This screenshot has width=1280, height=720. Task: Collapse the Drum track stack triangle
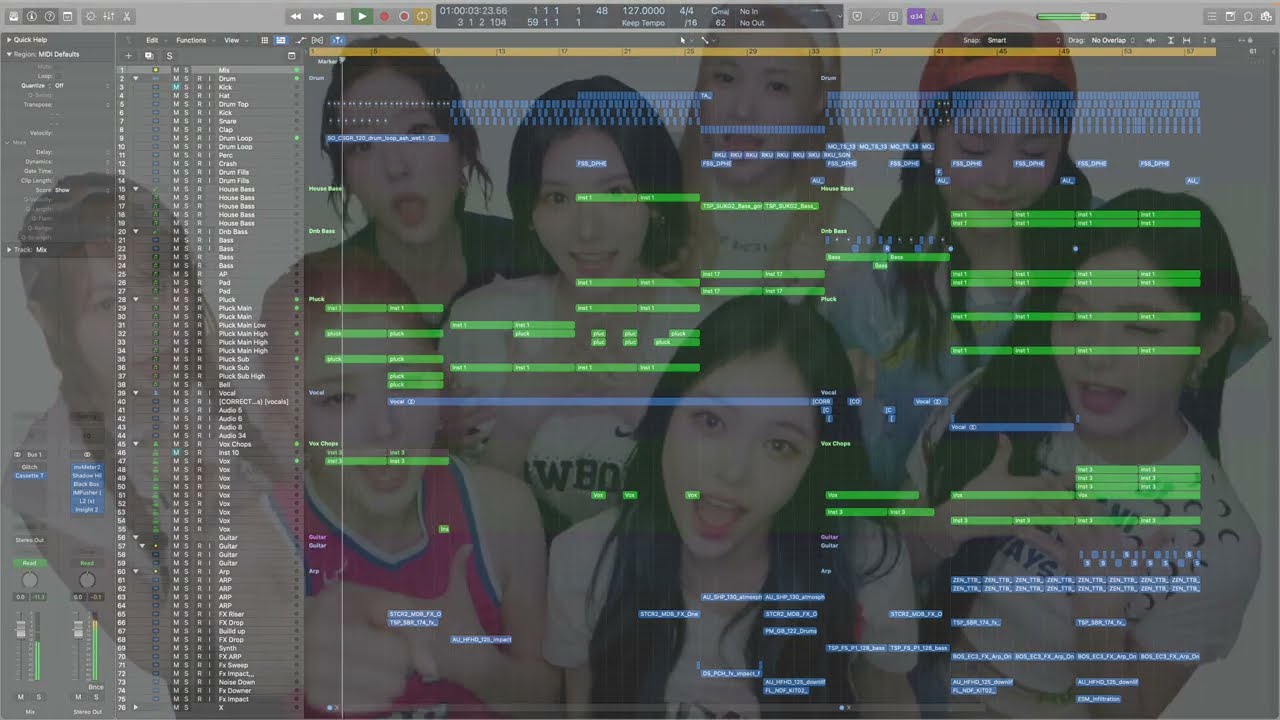click(135, 78)
